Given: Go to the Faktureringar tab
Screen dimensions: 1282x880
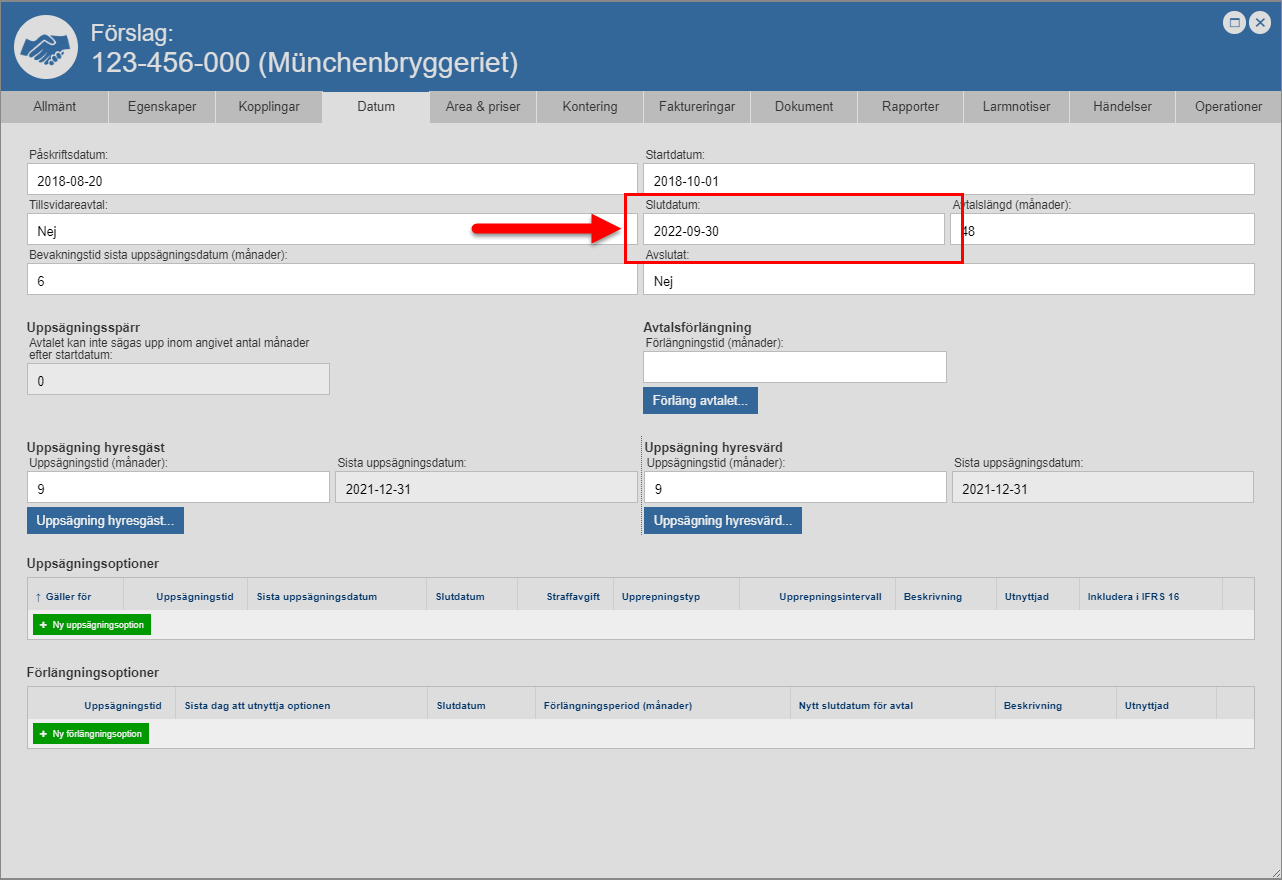Looking at the screenshot, I should coord(697,107).
